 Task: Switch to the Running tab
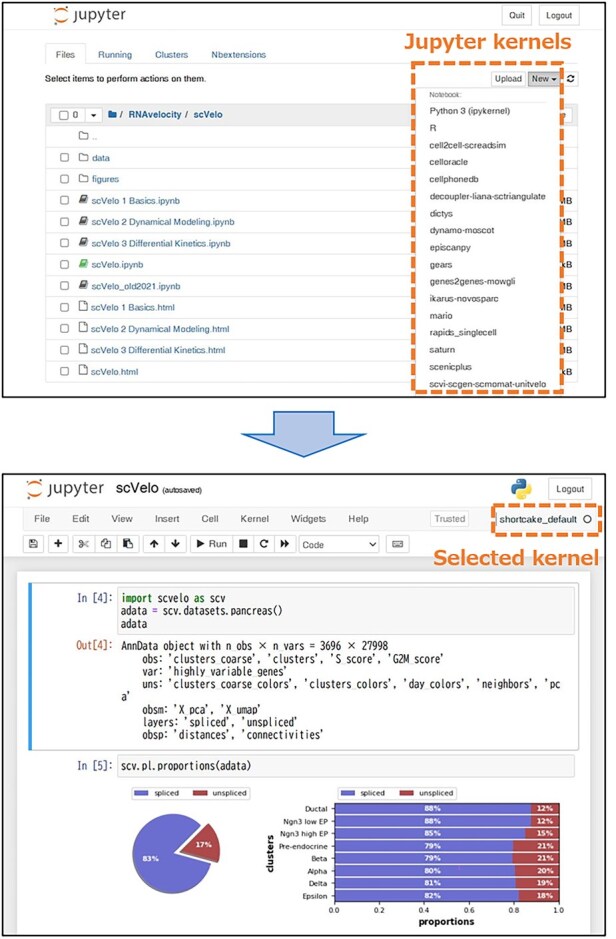pyautogui.click(x=115, y=54)
